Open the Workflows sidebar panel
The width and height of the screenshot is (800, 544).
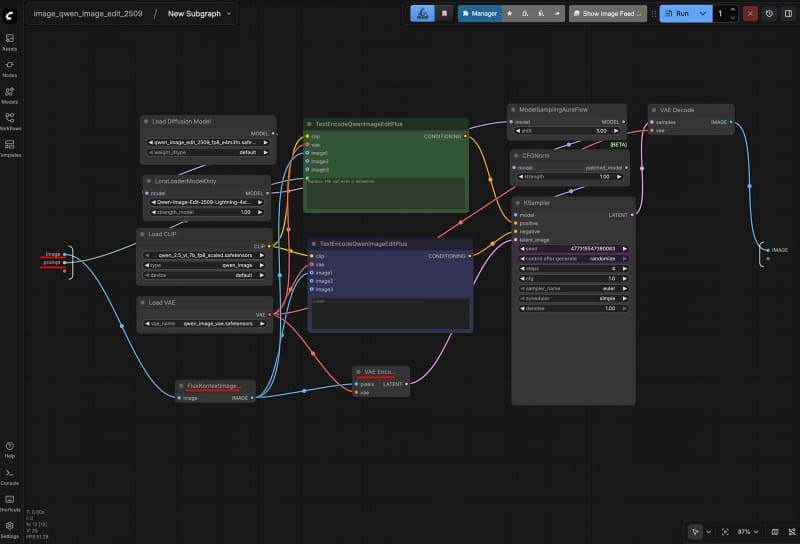[10, 122]
